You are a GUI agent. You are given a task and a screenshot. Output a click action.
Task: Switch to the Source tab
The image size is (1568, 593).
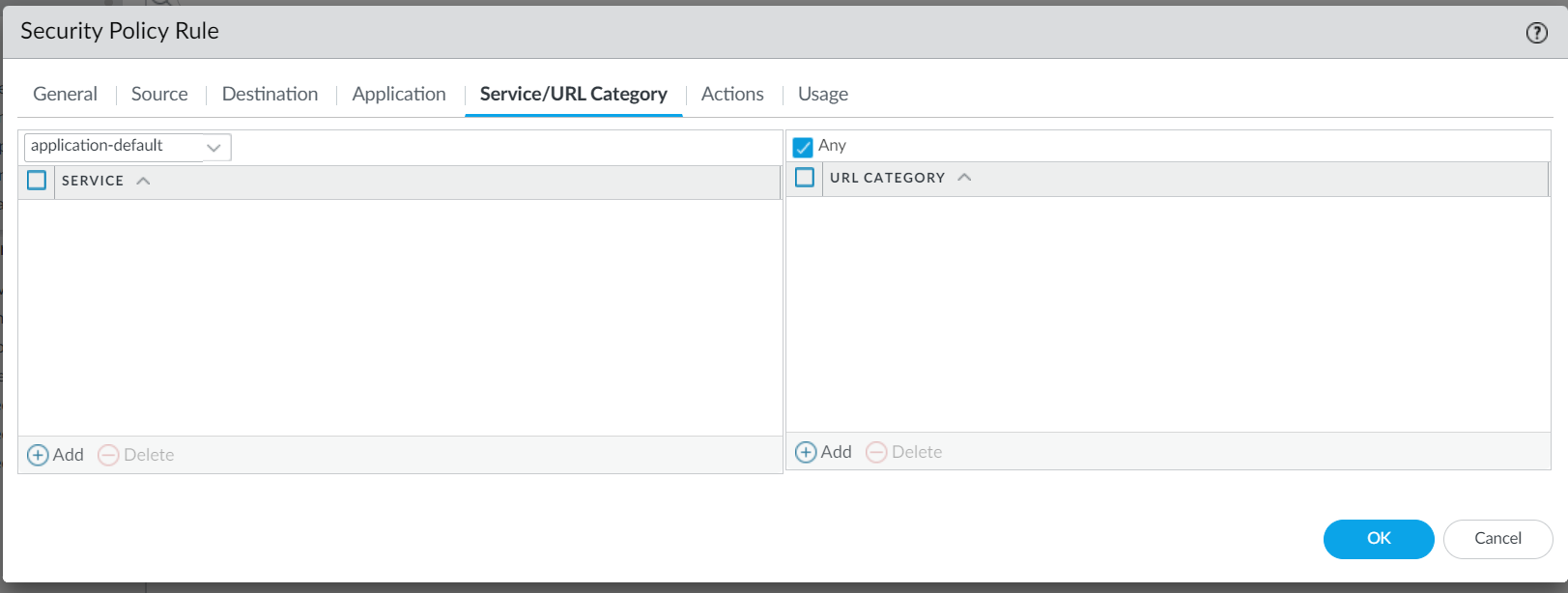coord(159,94)
